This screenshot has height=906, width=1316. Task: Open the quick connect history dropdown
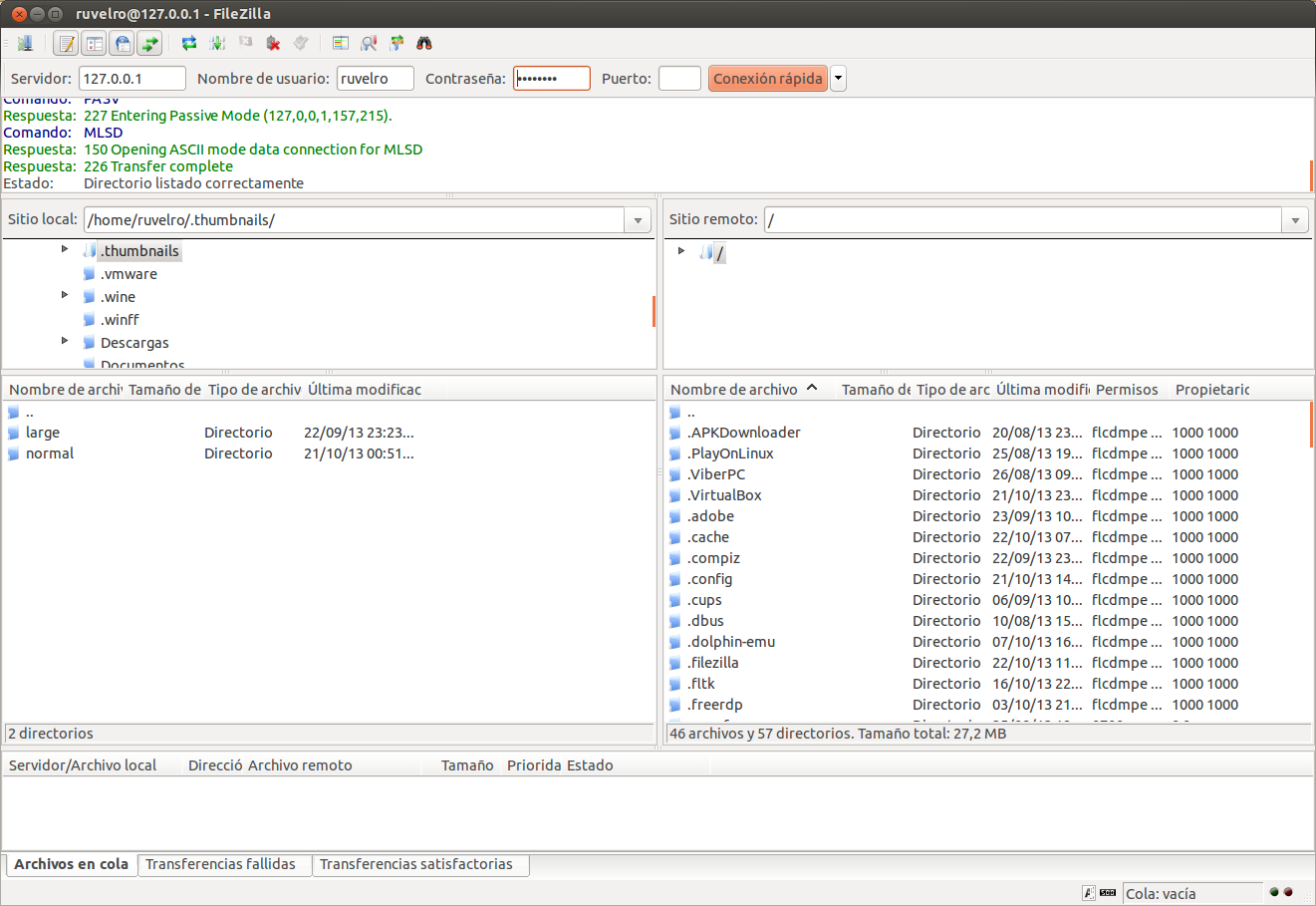[x=838, y=78]
